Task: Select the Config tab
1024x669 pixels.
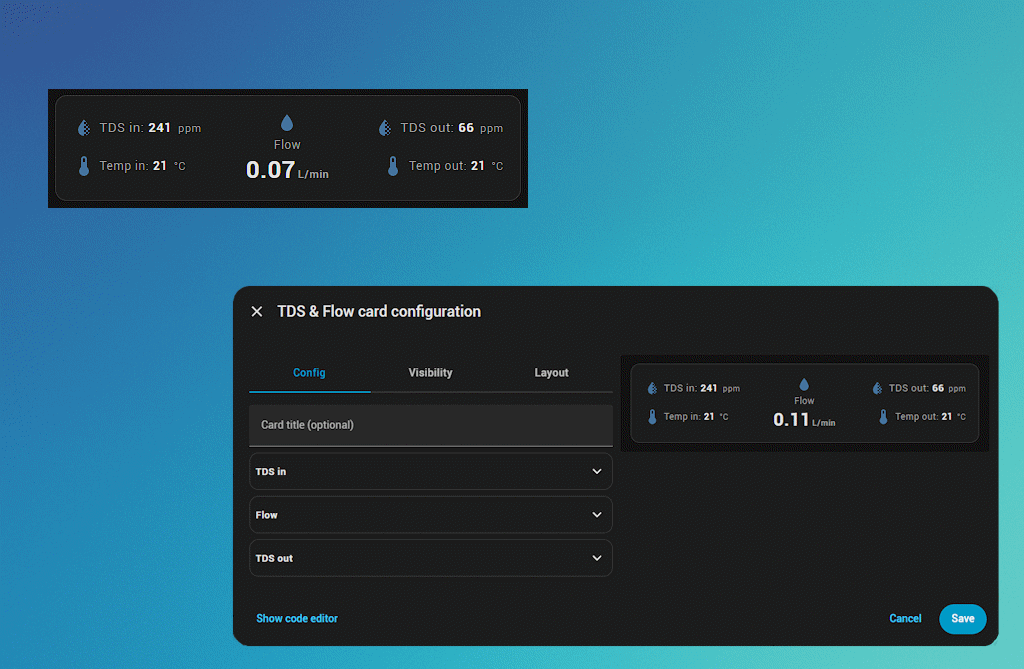Action: [309, 372]
